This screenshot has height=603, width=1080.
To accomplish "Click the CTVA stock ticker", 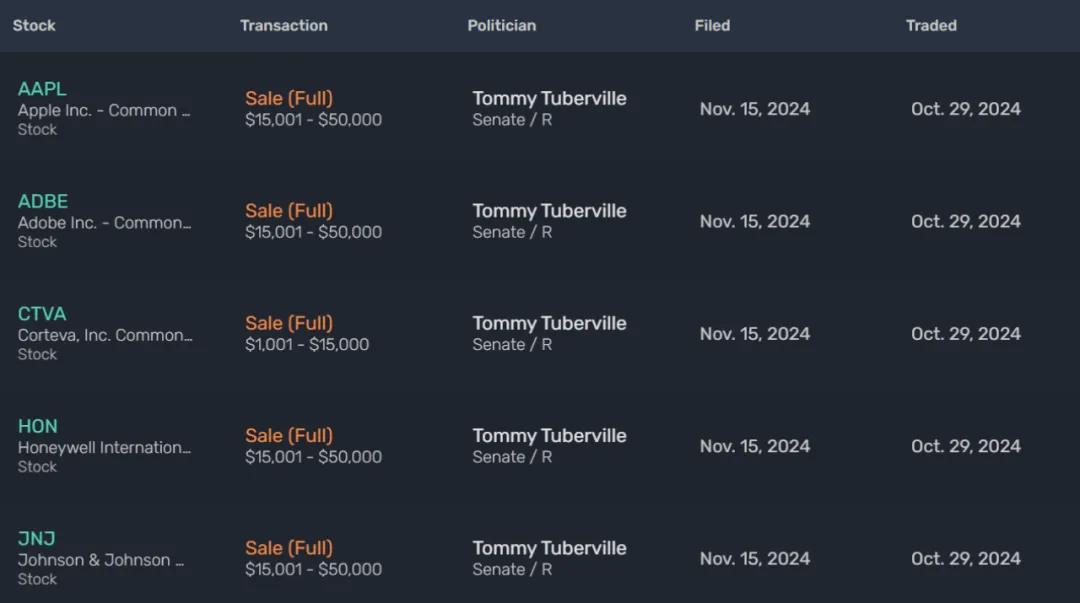I will tap(42, 314).
